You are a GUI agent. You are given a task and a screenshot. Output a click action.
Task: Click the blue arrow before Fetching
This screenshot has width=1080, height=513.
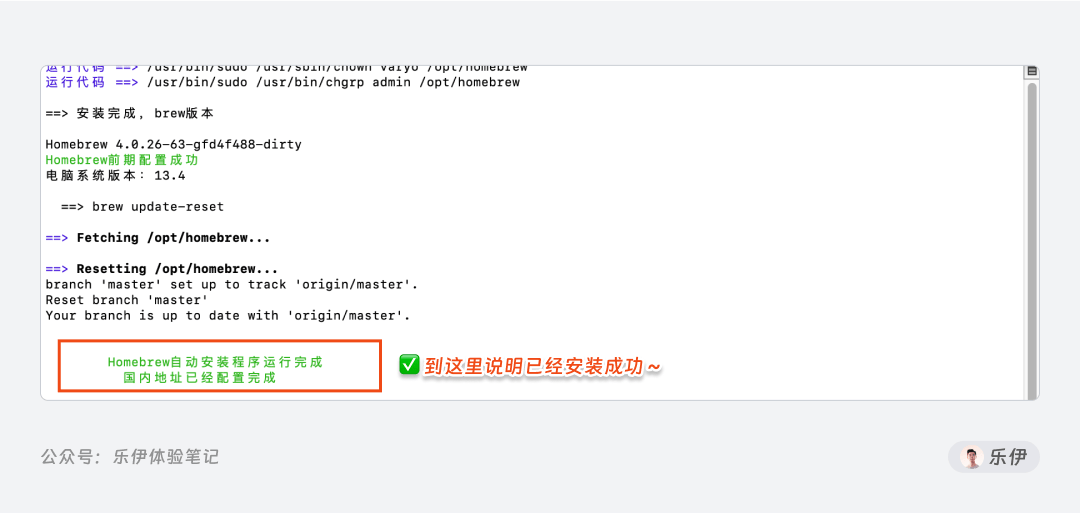(x=56, y=238)
